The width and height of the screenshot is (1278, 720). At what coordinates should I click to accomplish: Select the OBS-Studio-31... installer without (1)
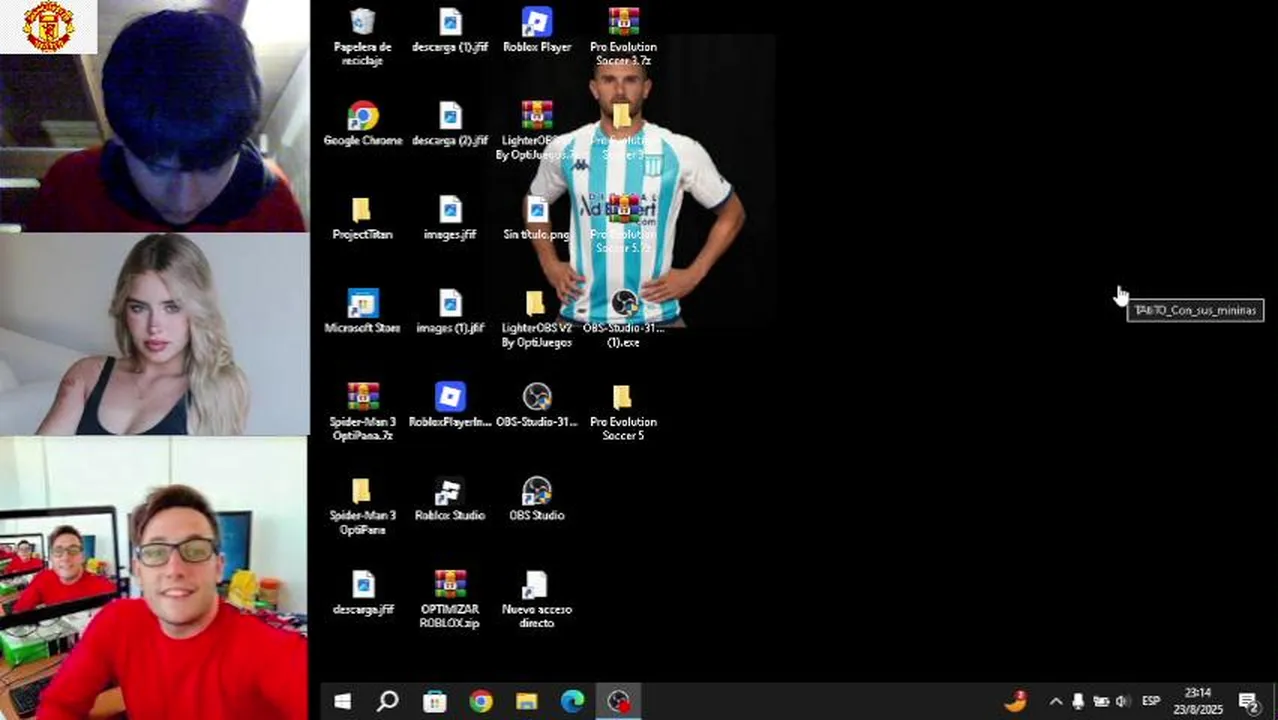click(x=537, y=405)
